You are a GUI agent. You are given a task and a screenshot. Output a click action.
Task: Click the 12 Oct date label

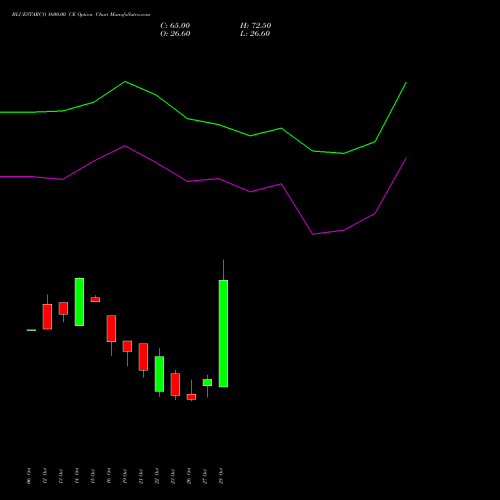point(45,476)
